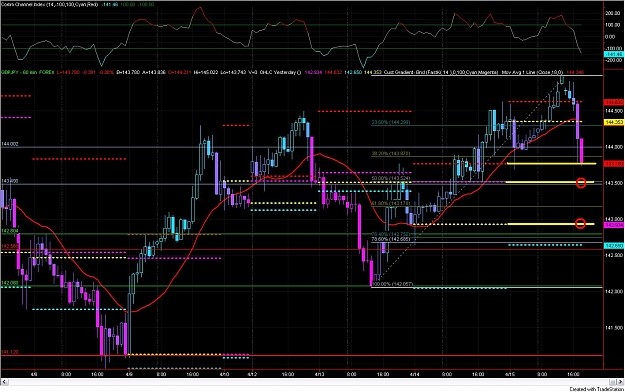625x392 pixels.
Task: Click the scrollbar left arrow below the chart
Action: (4, 382)
